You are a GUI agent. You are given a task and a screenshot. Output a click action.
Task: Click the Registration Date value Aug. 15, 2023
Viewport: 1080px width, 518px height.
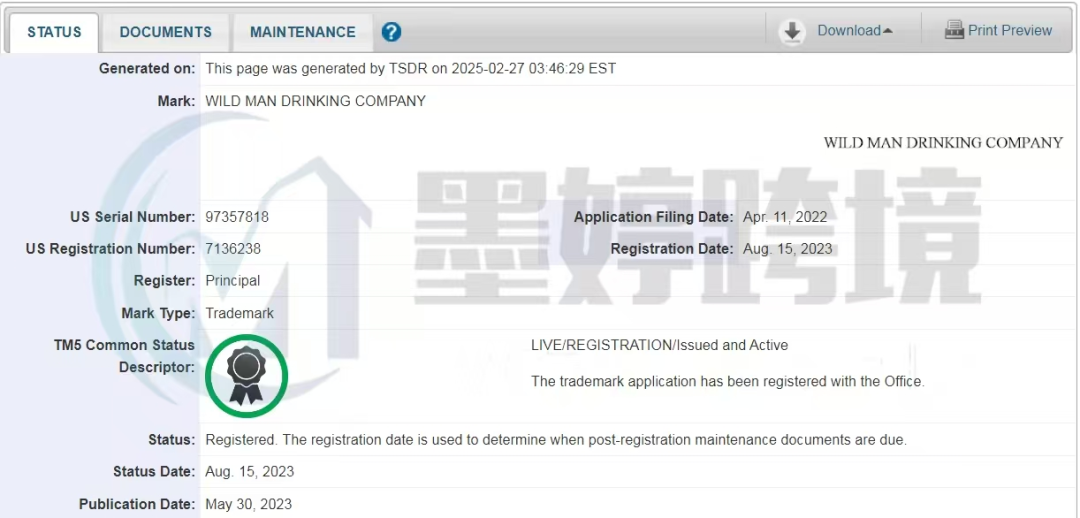787,249
